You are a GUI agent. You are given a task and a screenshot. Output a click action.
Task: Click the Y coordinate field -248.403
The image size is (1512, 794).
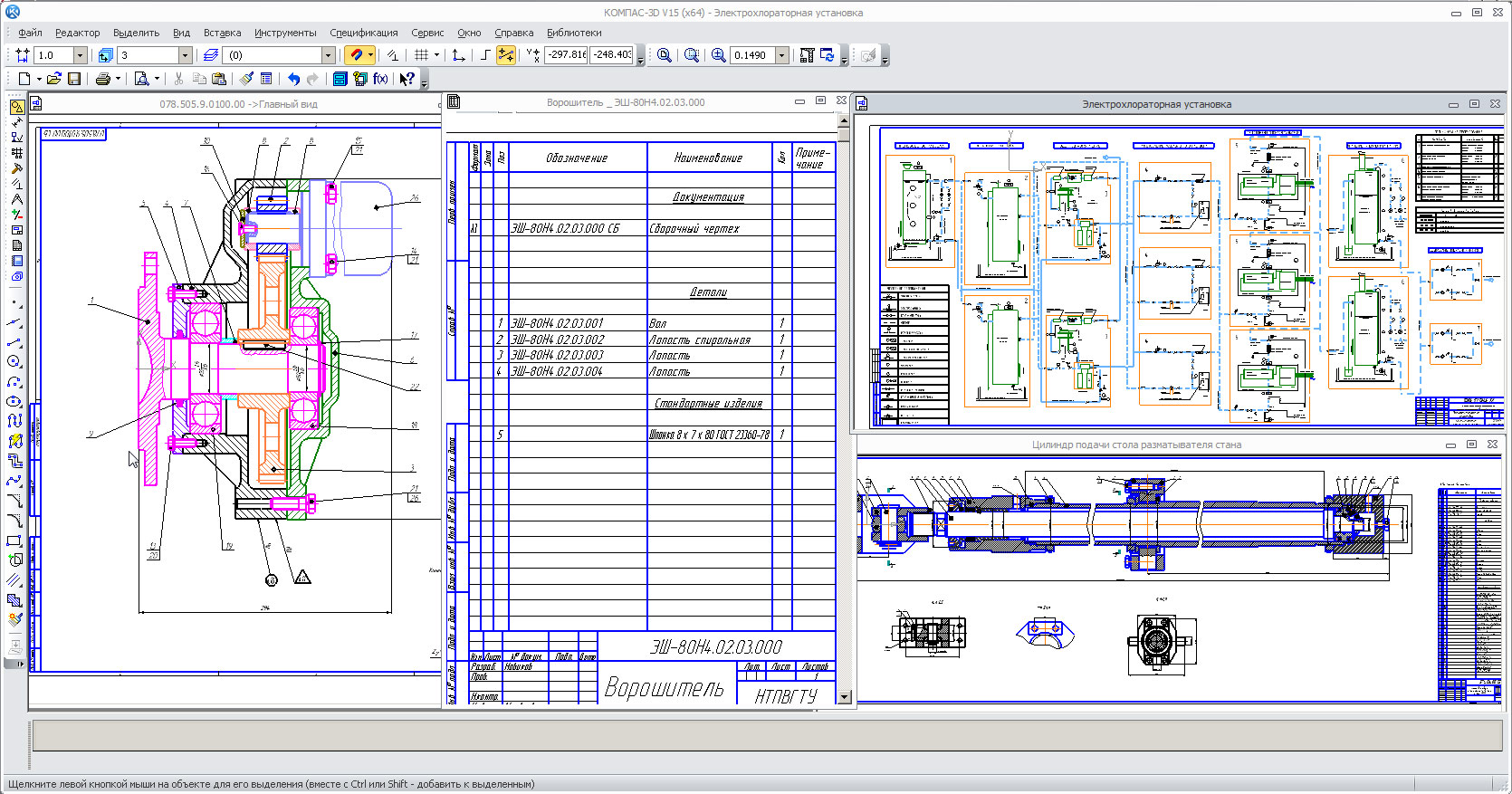coord(612,55)
